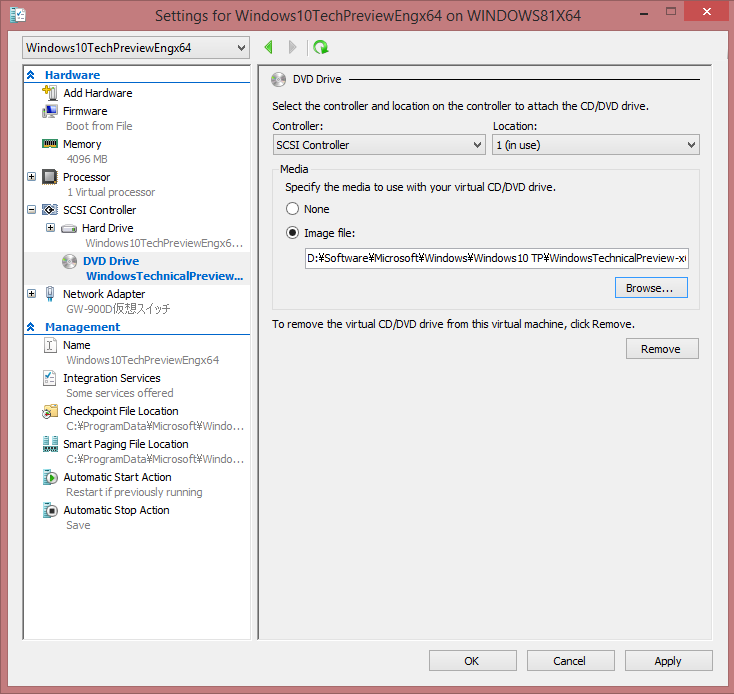This screenshot has height=694, width=734.
Task: Select SCSI Controller in the tree
Action: click(x=100, y=210)
